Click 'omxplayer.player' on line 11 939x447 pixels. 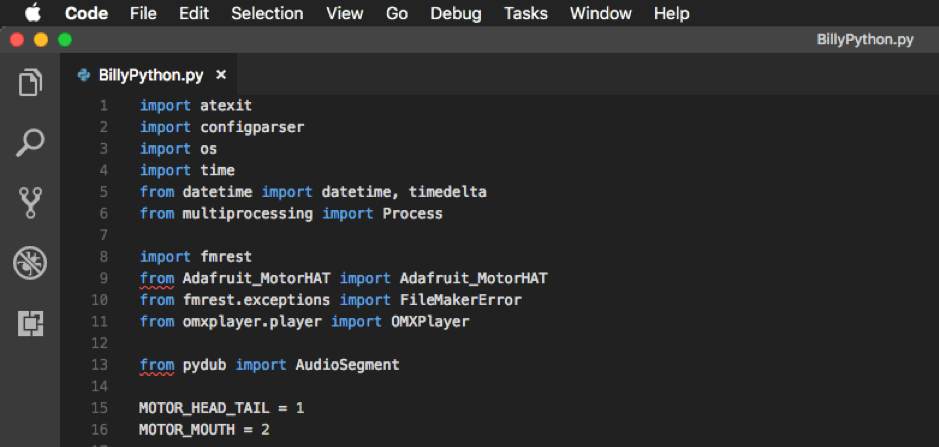(x=252, y=321)
